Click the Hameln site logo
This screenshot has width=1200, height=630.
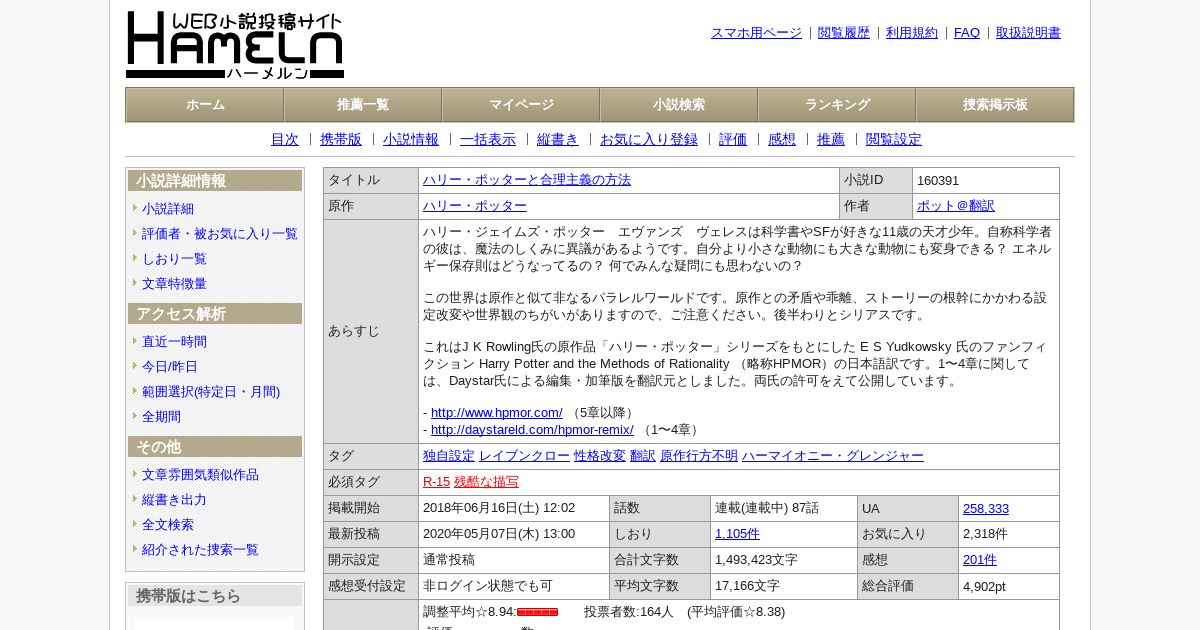coord(235,45)
